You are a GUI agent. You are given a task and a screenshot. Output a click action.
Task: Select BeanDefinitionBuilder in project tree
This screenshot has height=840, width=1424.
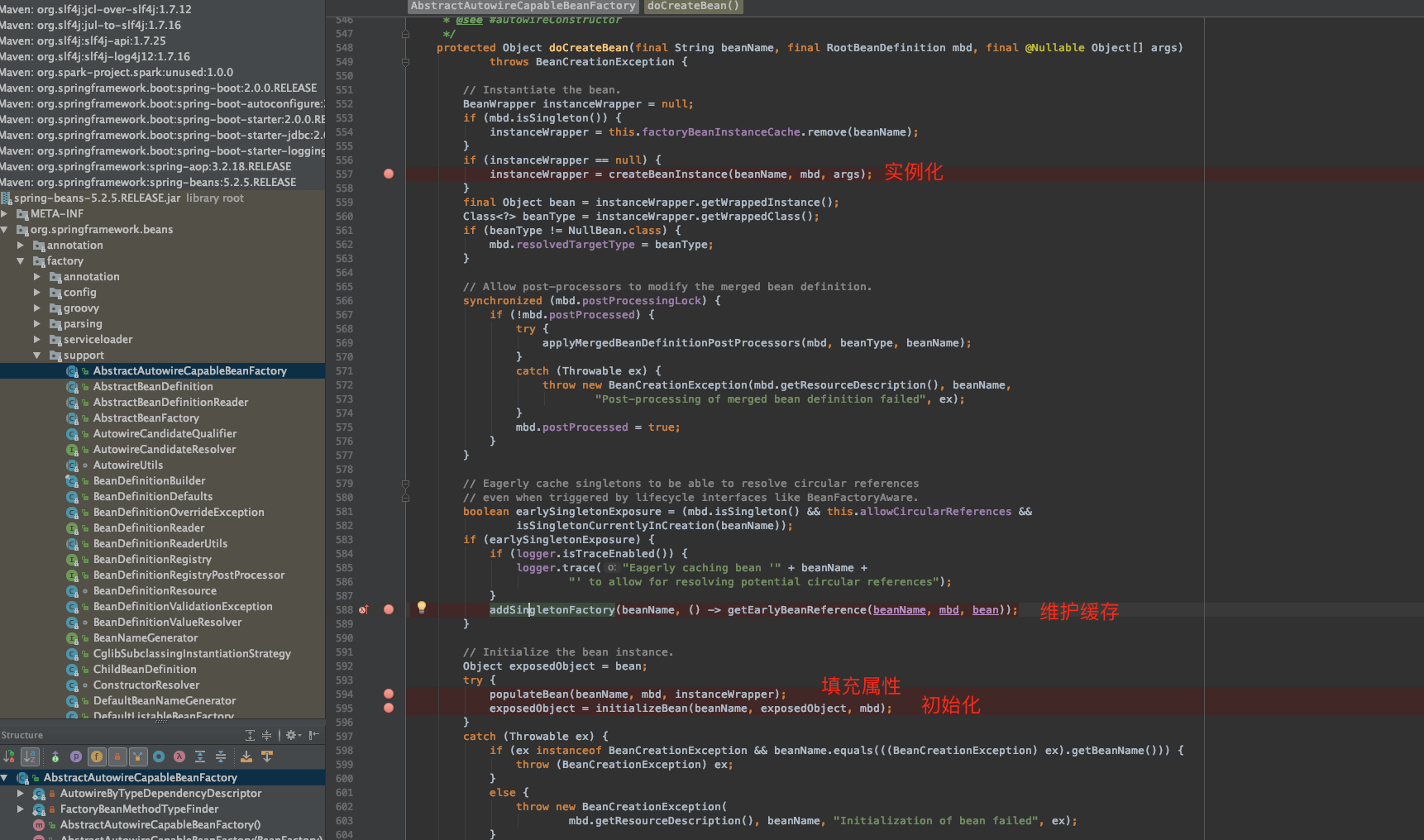(149, 480)
